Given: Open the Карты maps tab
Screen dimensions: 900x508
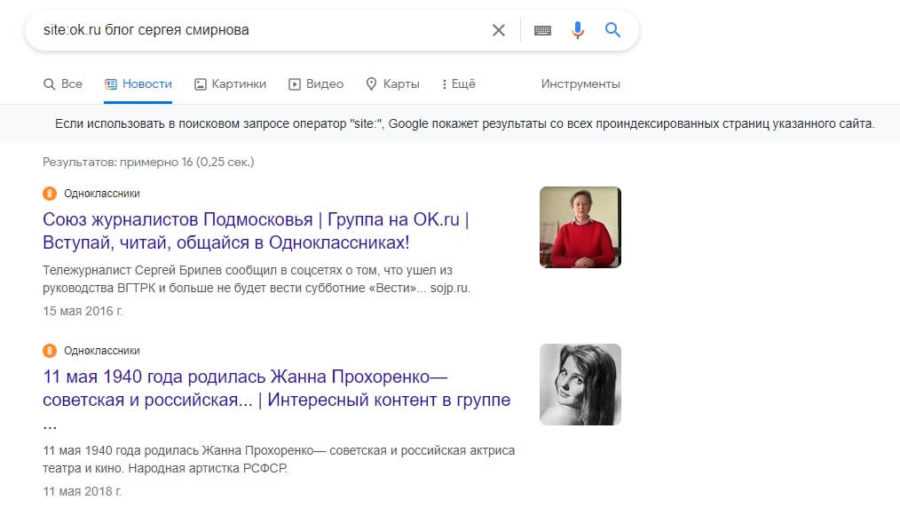Looking at the screenshot, I should pyautogui.click(x=392, y=84).
